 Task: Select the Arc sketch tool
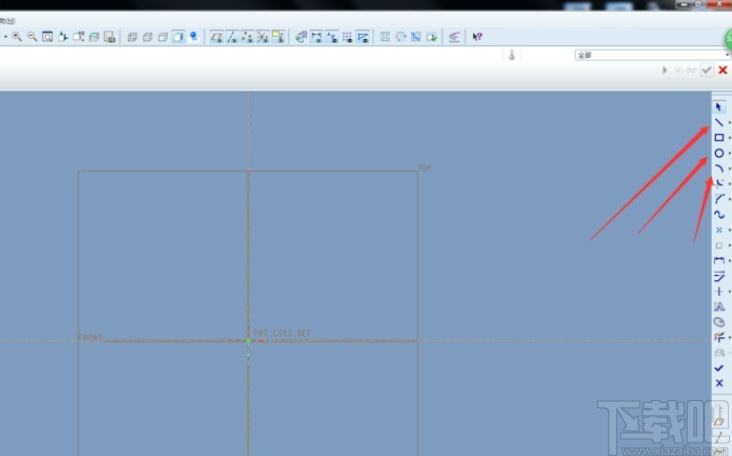[x=719, y=168]
